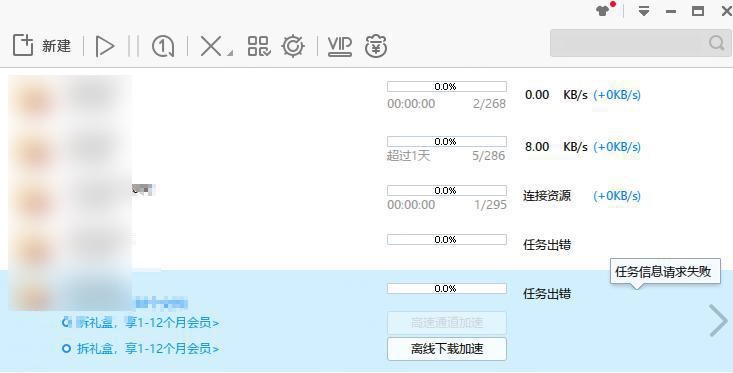Click +0KB/s link beside 8.00 KB/s

click(617, 147)
